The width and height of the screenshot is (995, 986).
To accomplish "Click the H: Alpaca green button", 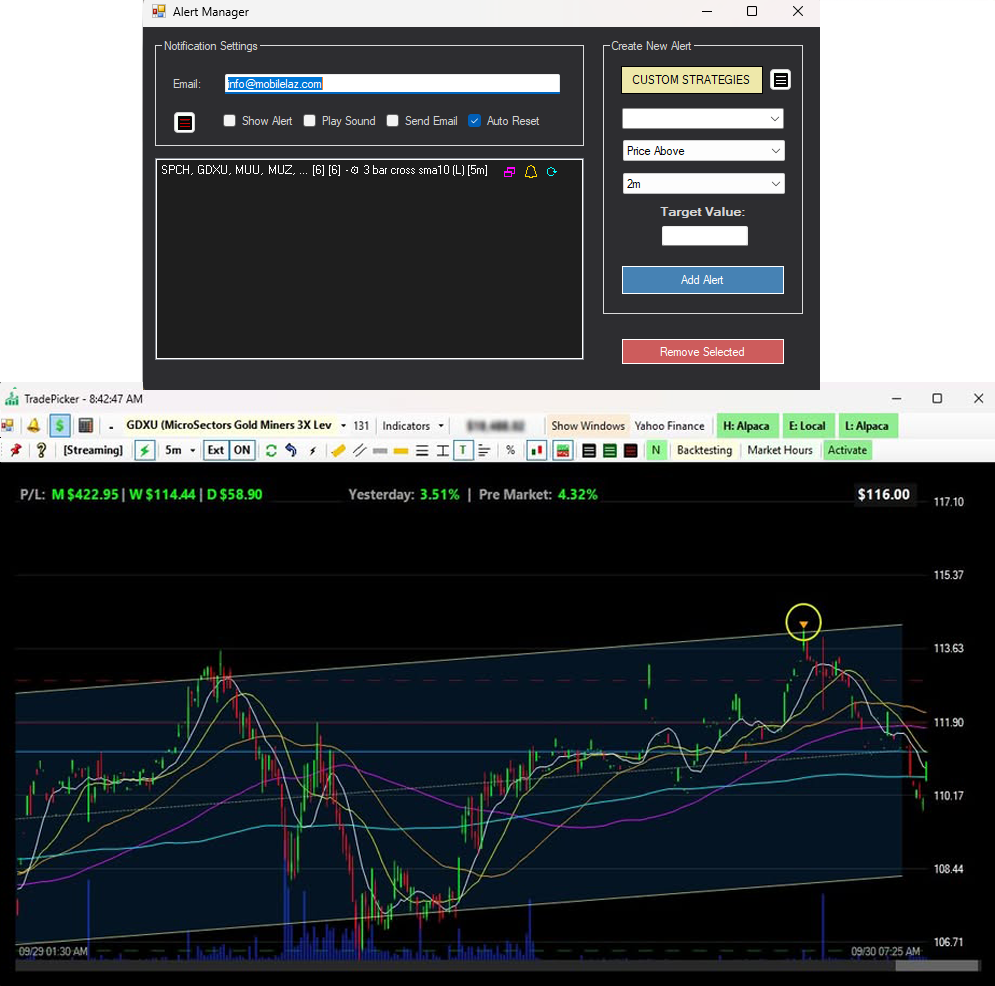I will coord(746,426).
